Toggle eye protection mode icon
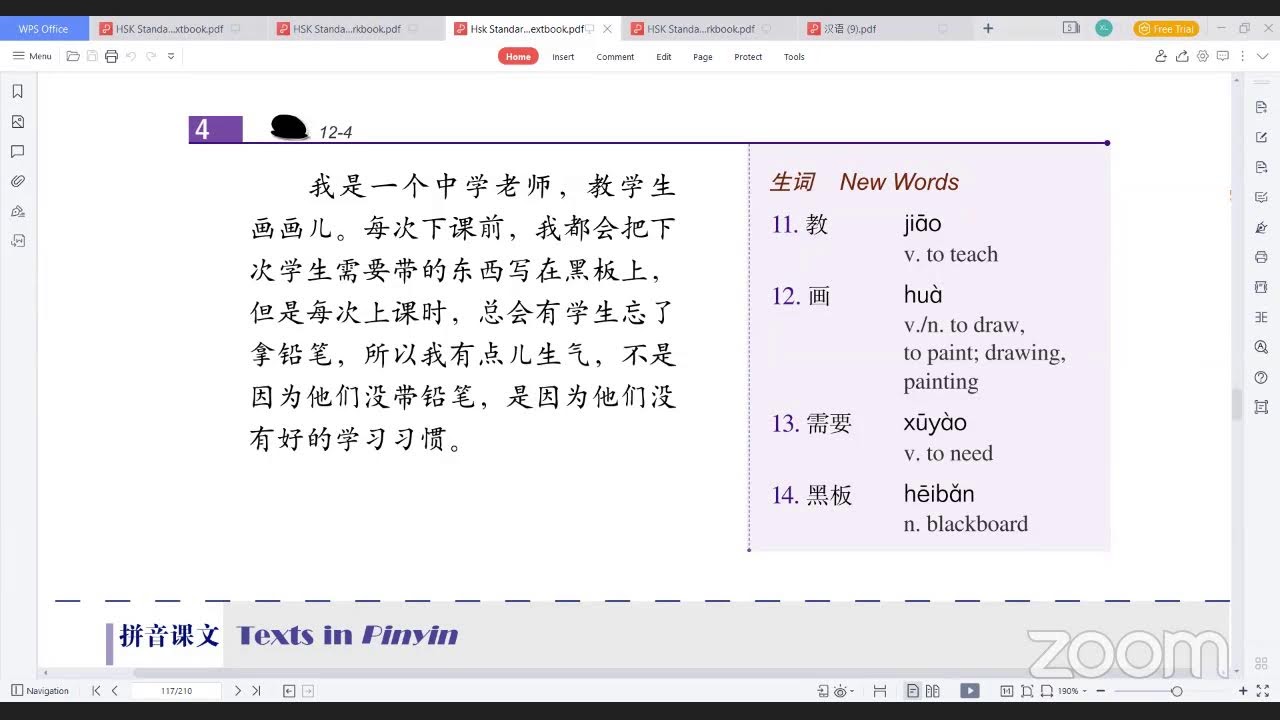 point(841,691)
